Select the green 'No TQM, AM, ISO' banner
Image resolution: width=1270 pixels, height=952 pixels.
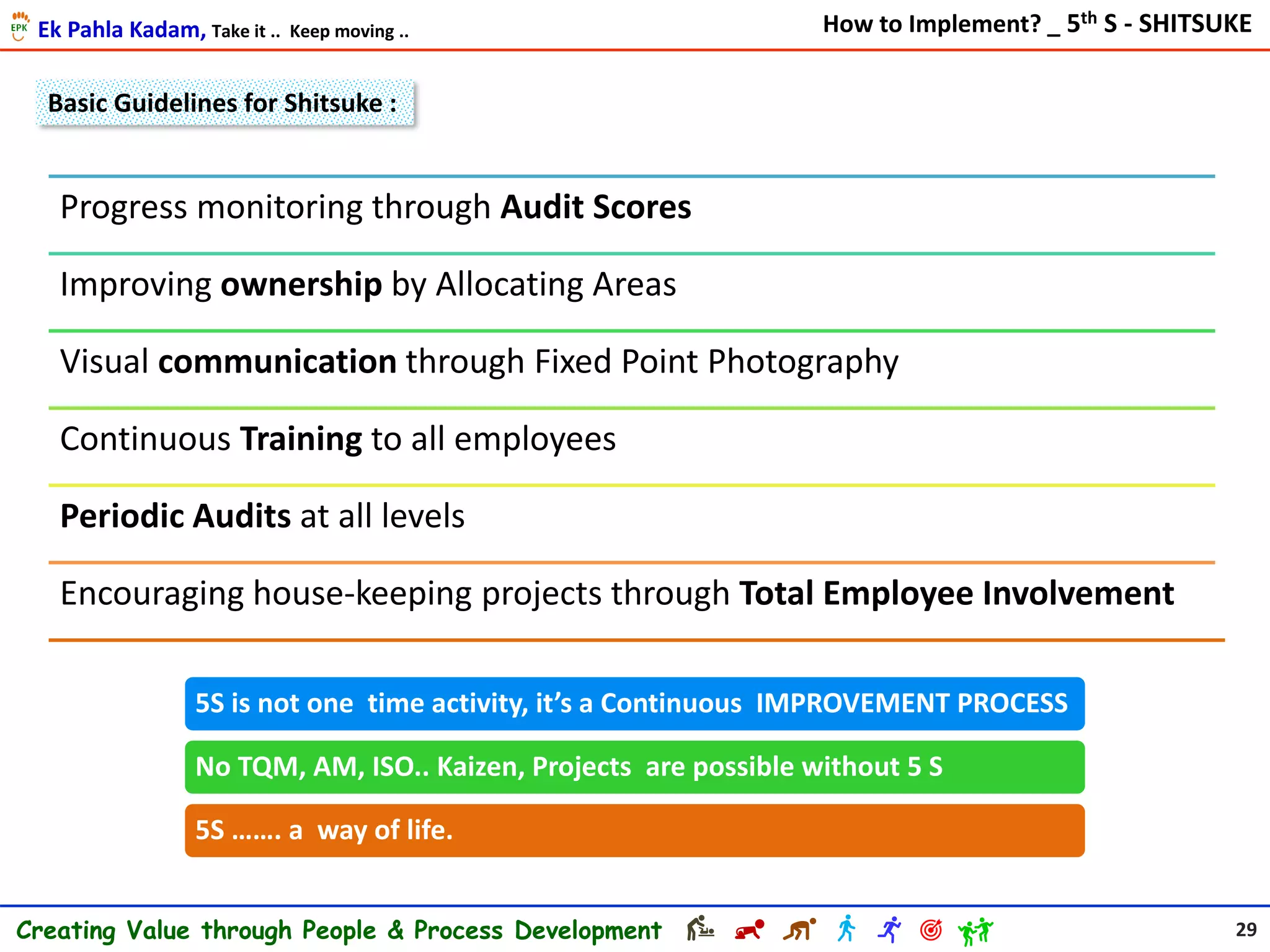click(x=634, y=767)
